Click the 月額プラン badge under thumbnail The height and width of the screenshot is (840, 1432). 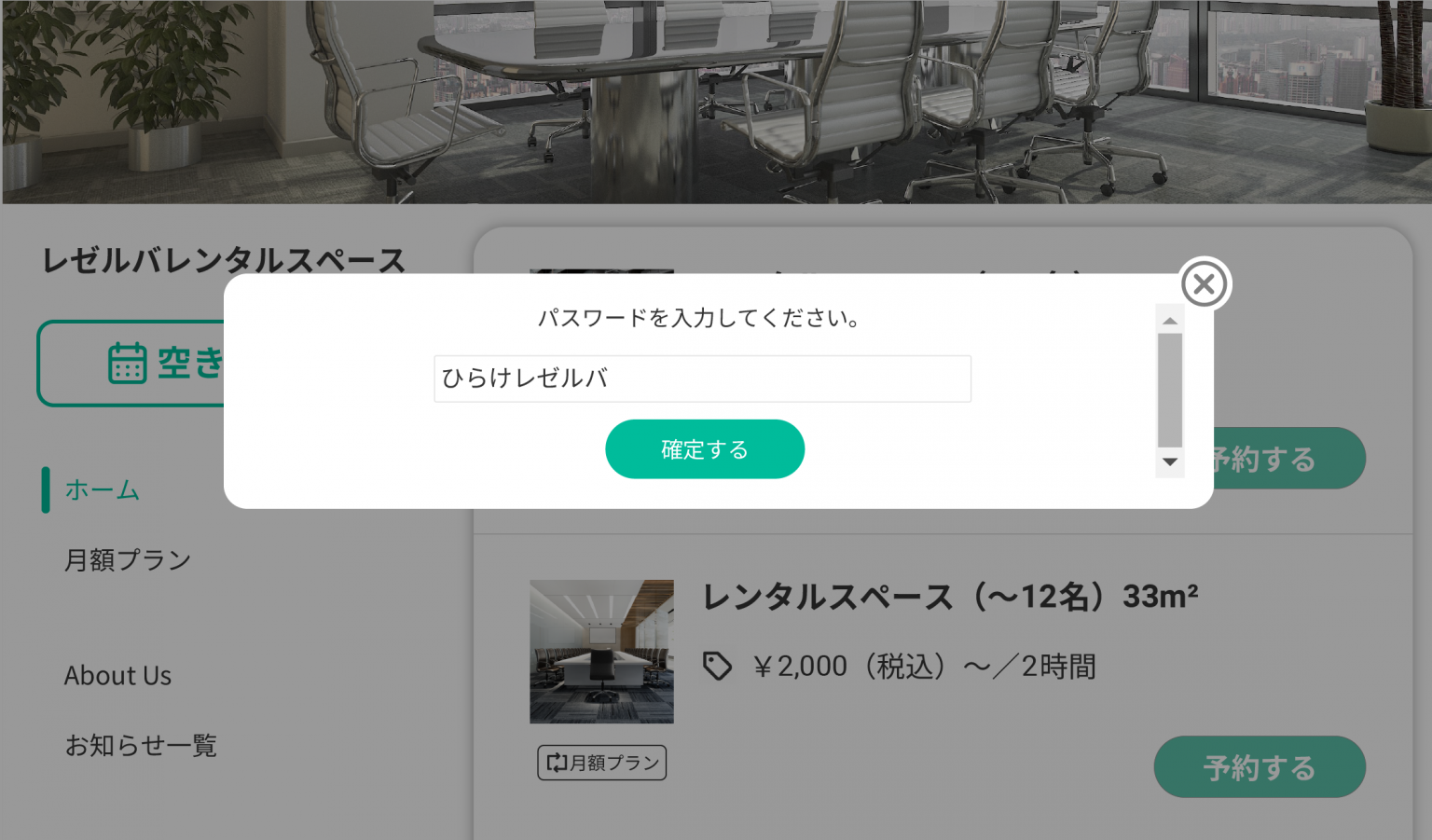[601, 763]
